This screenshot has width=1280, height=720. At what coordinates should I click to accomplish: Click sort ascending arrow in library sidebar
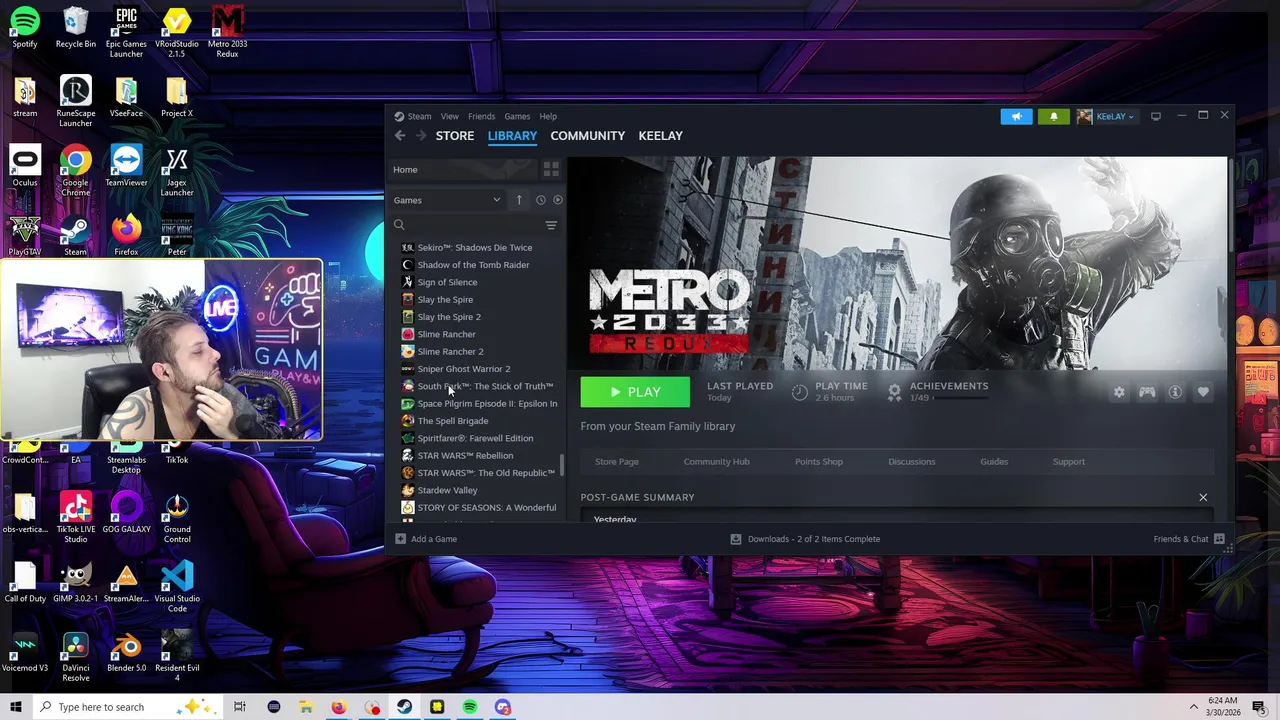pyautogui.click(x=519, y=200)
